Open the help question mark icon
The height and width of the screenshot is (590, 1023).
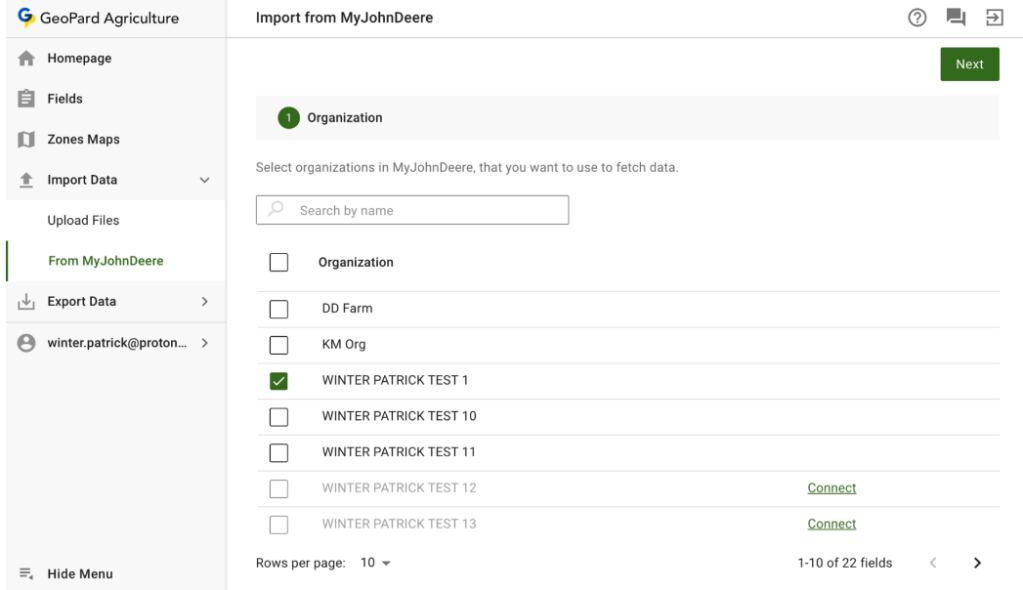(x=916, y=18)
